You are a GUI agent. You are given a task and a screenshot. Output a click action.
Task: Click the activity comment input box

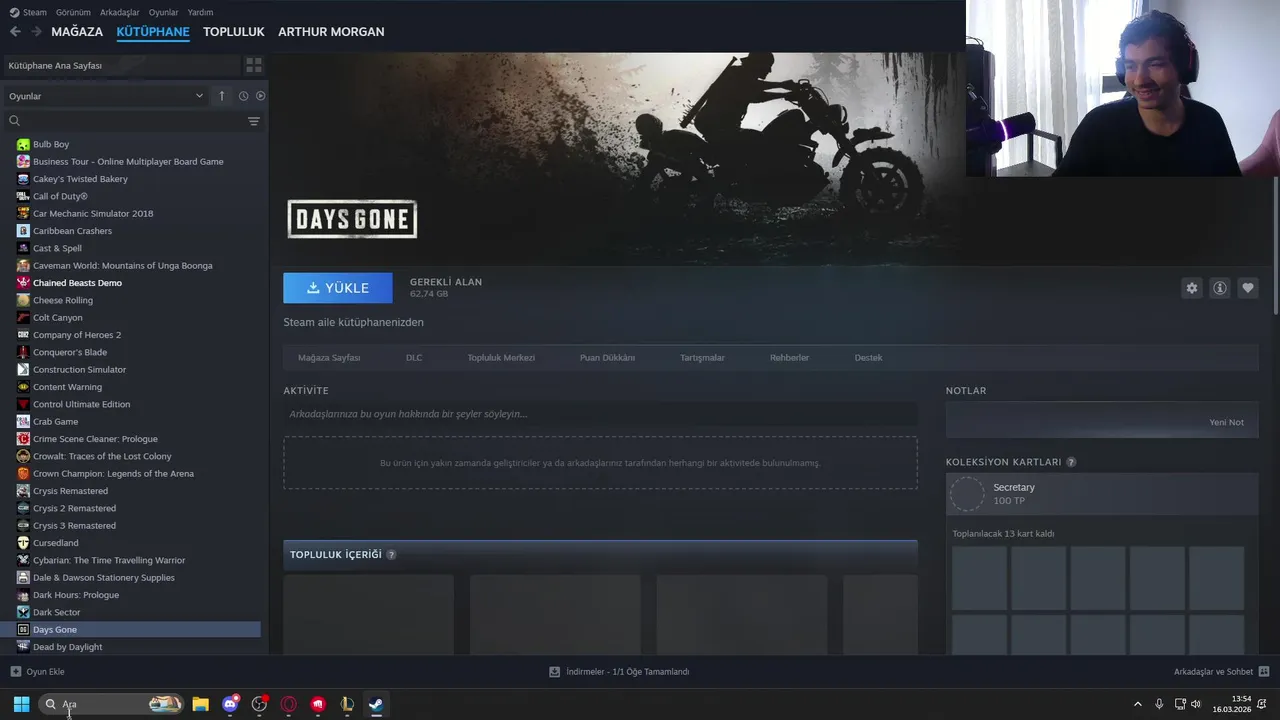[600, 414]
